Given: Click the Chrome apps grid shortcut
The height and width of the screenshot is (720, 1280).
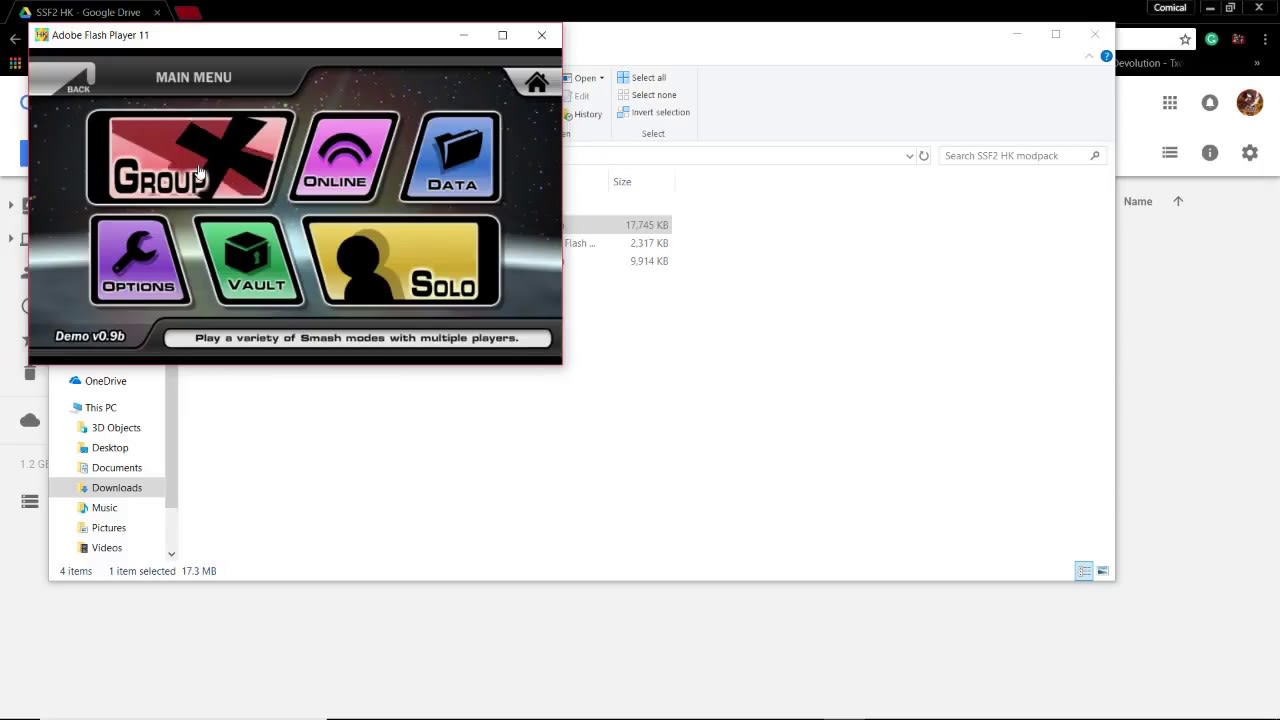Looking at the screenshot, I should click(15, 63).
